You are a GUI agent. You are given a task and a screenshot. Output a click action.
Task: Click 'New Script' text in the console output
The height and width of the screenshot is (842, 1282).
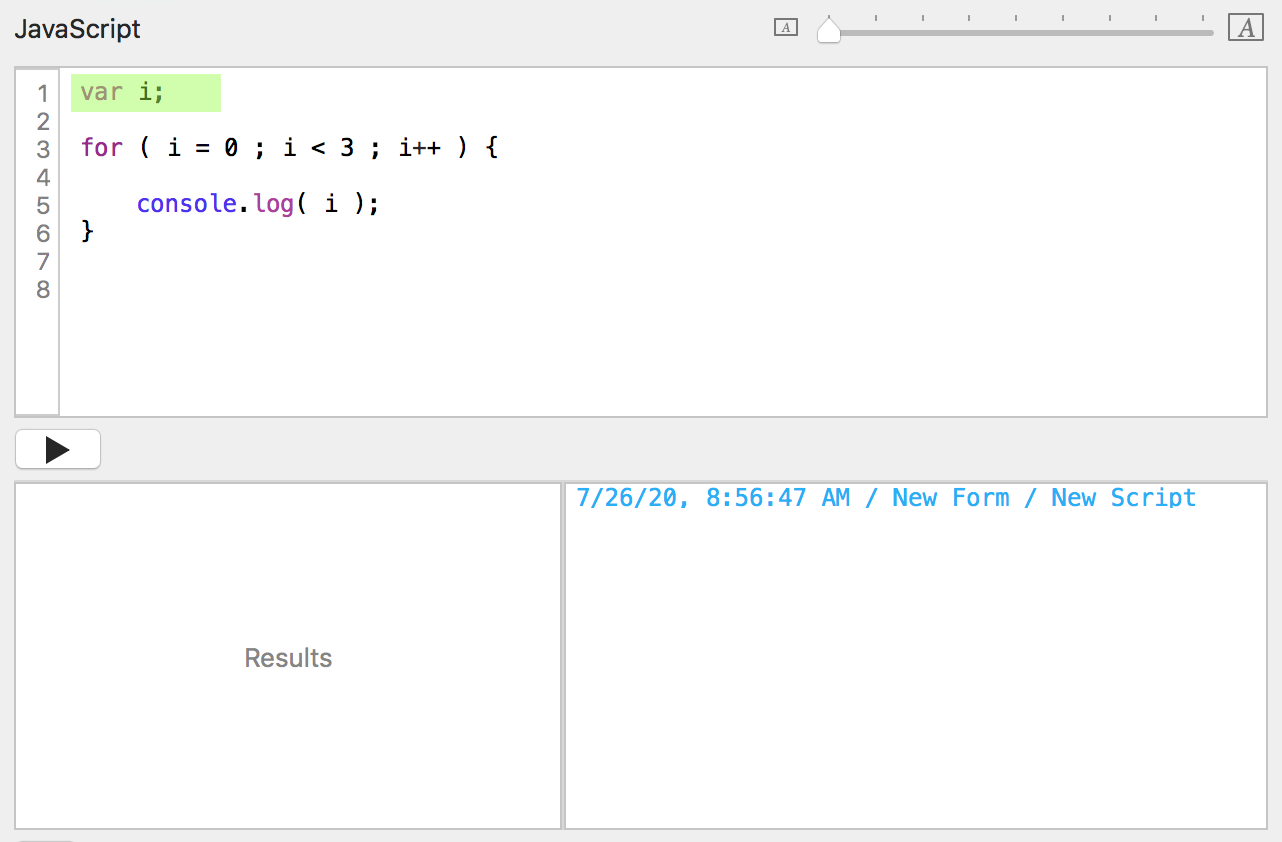[x=1123, y=498]
